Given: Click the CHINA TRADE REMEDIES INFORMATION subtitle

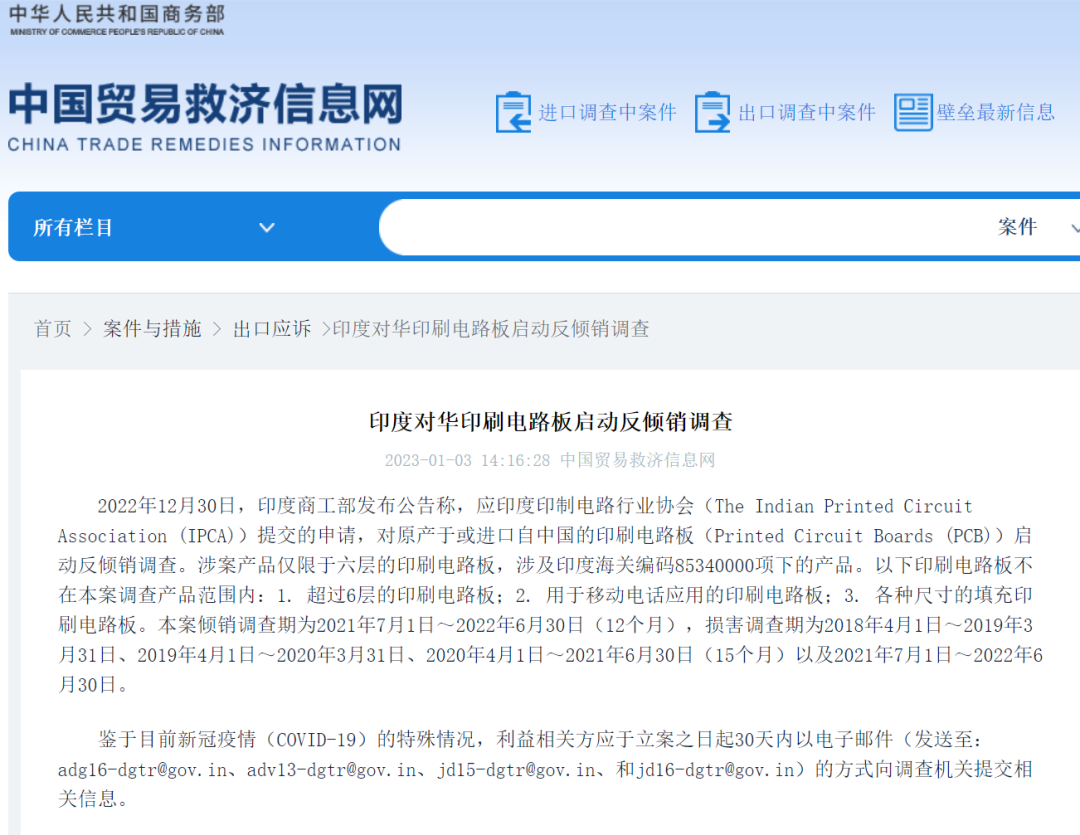Looking at the screenshot, I should (205, 145).
